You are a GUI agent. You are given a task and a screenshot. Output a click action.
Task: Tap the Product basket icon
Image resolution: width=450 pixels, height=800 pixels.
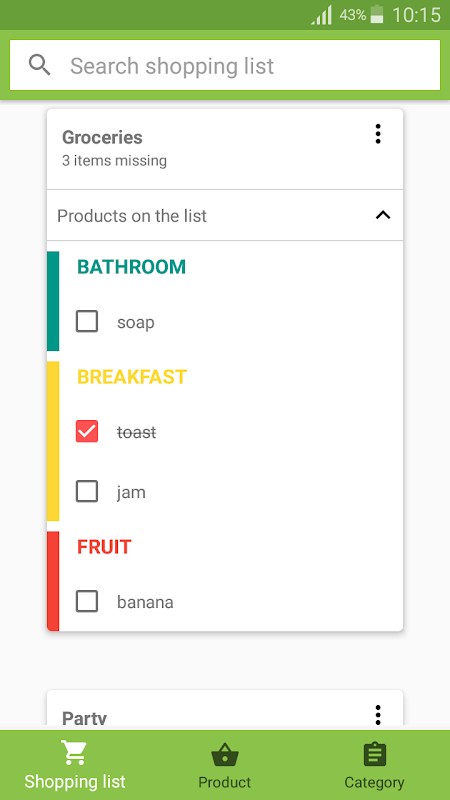(x=224, y=755)
